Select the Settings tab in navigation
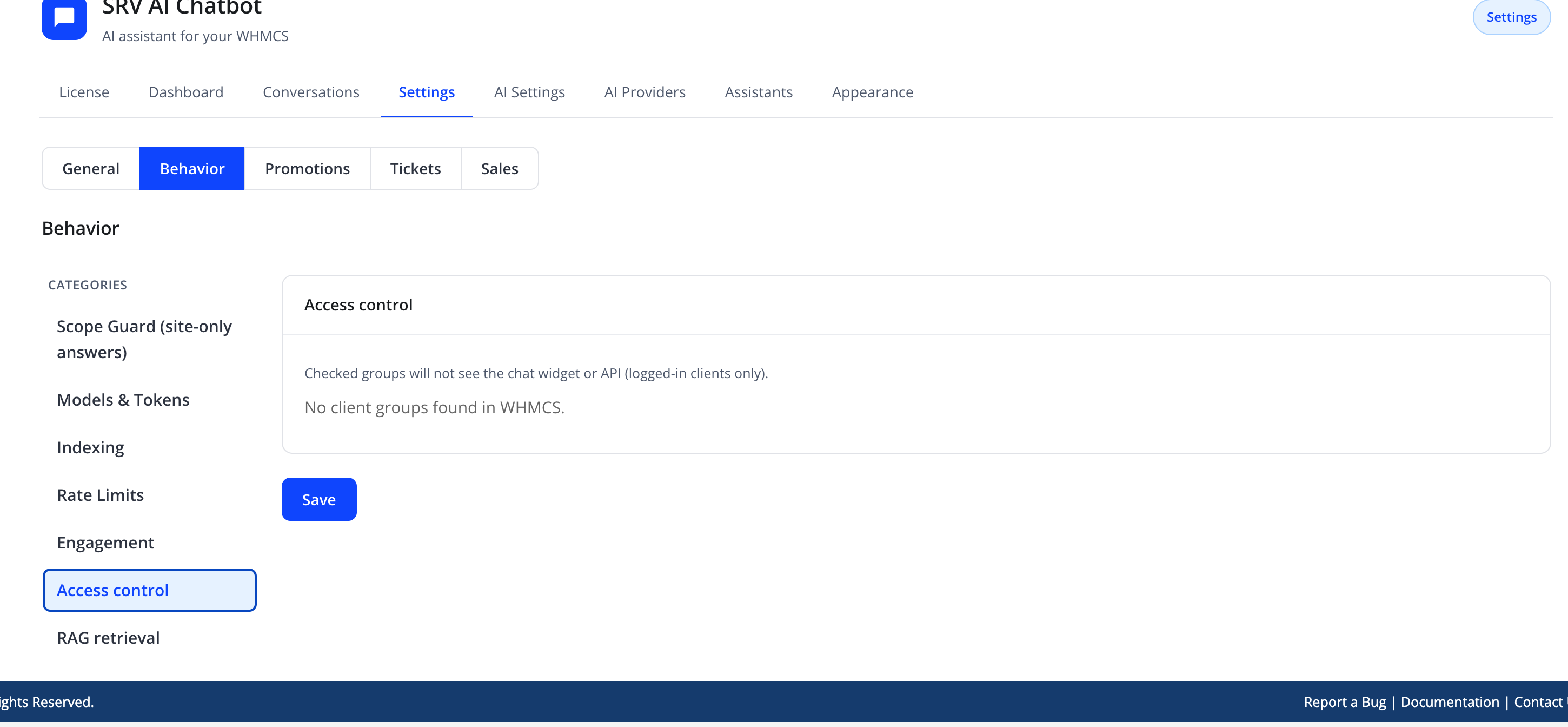 click(426, 92)
